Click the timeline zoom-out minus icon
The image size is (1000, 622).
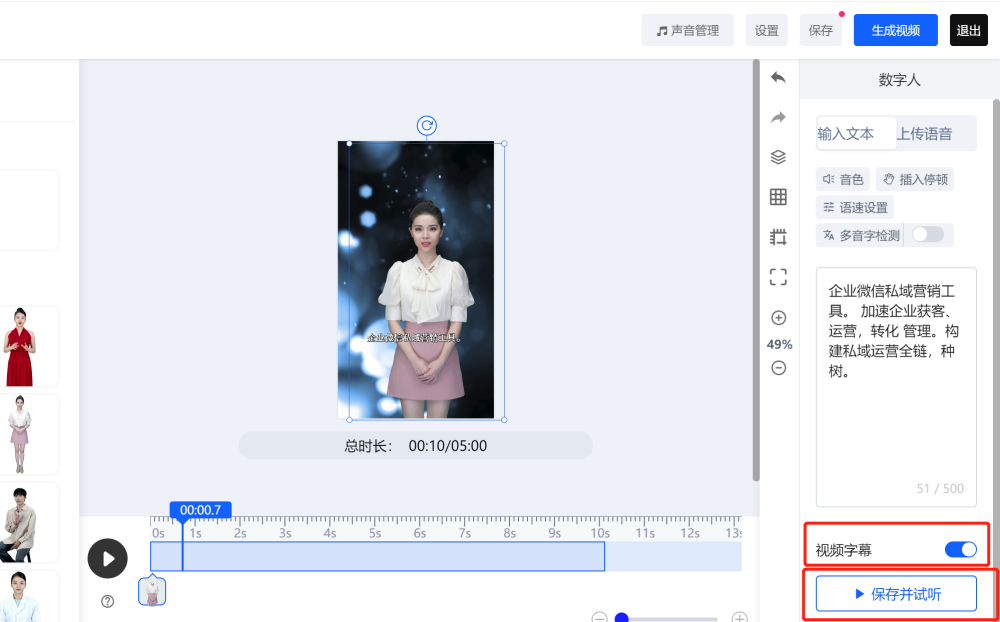(599, 618)
